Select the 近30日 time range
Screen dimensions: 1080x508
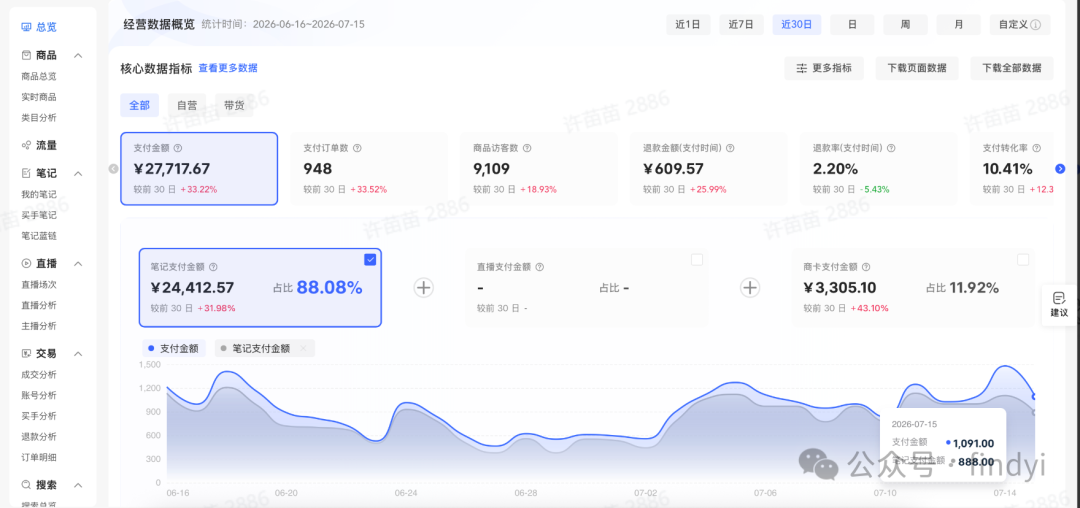coord(796,25)
